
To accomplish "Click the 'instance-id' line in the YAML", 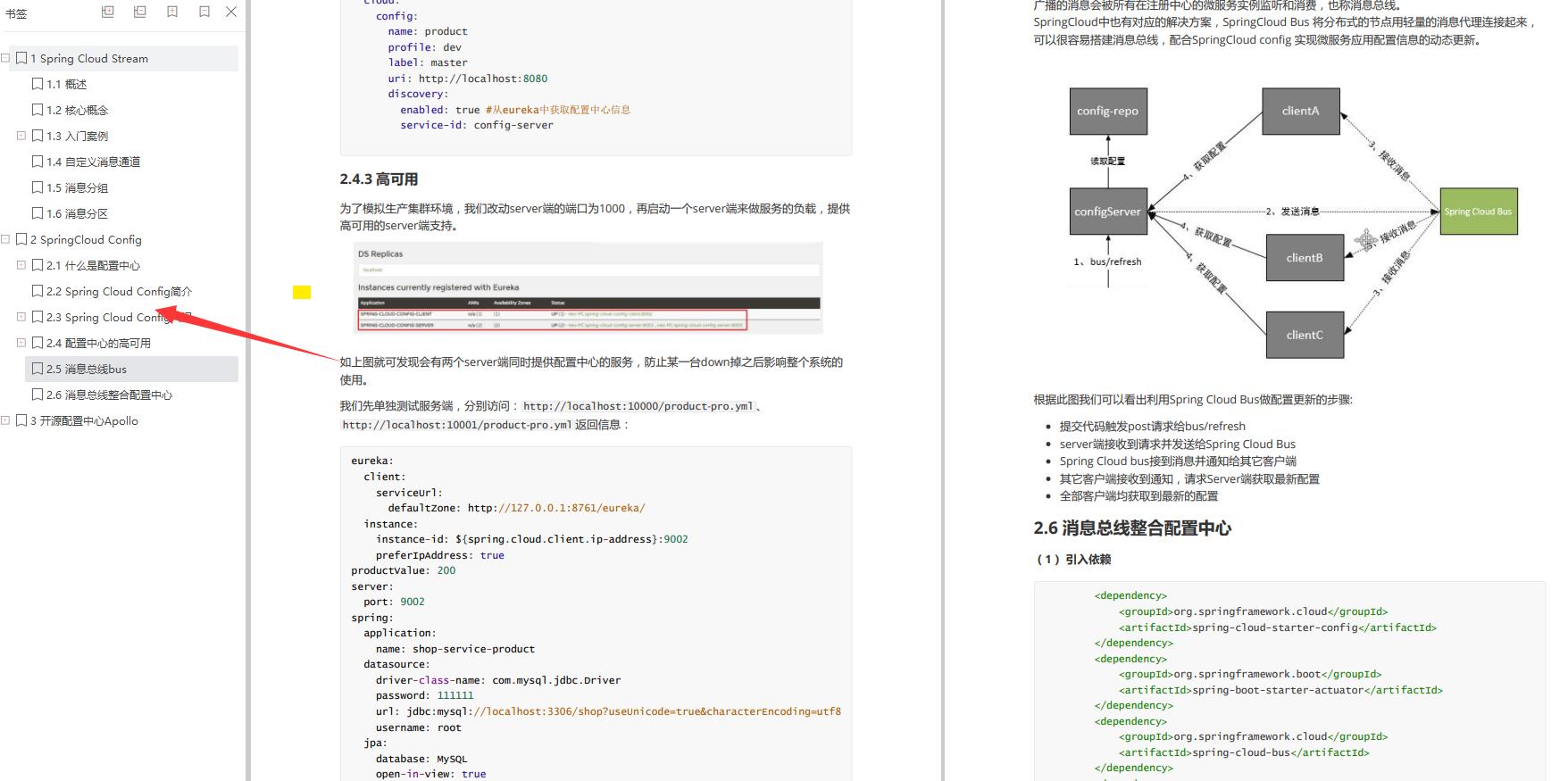I will [x=532, y=539].
